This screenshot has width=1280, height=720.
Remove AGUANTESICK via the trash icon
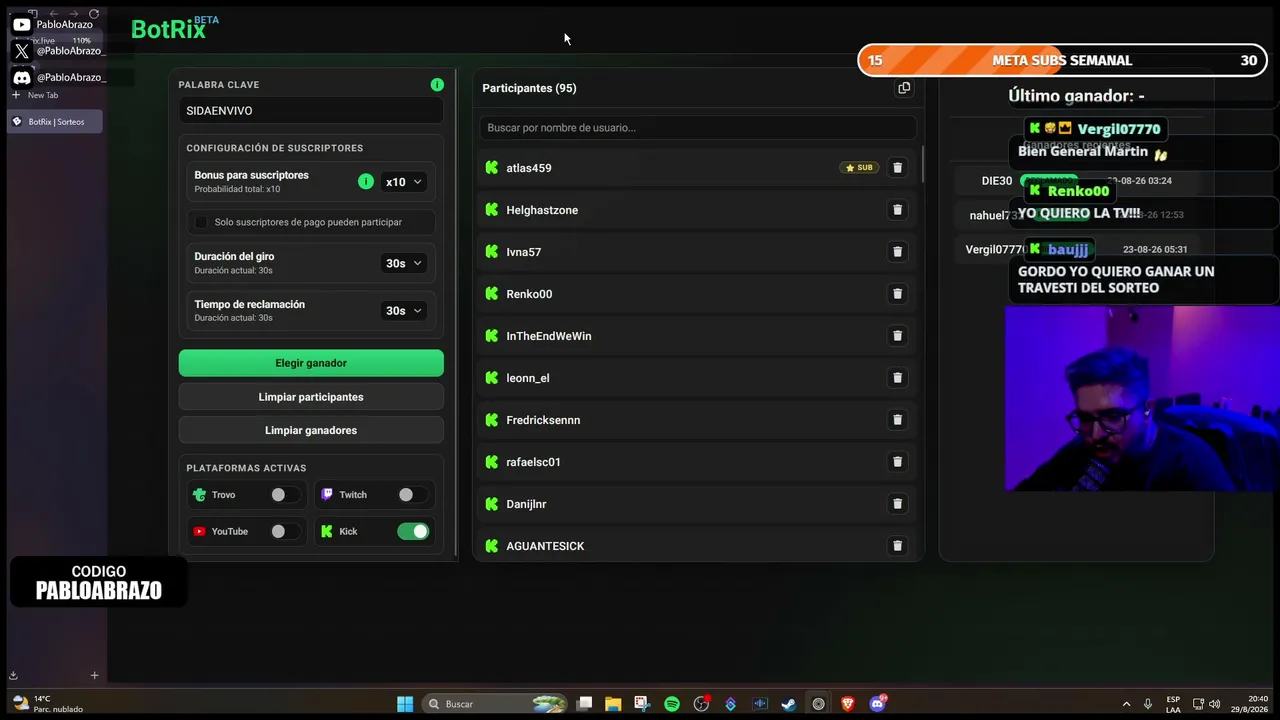[x=897, y=546]
